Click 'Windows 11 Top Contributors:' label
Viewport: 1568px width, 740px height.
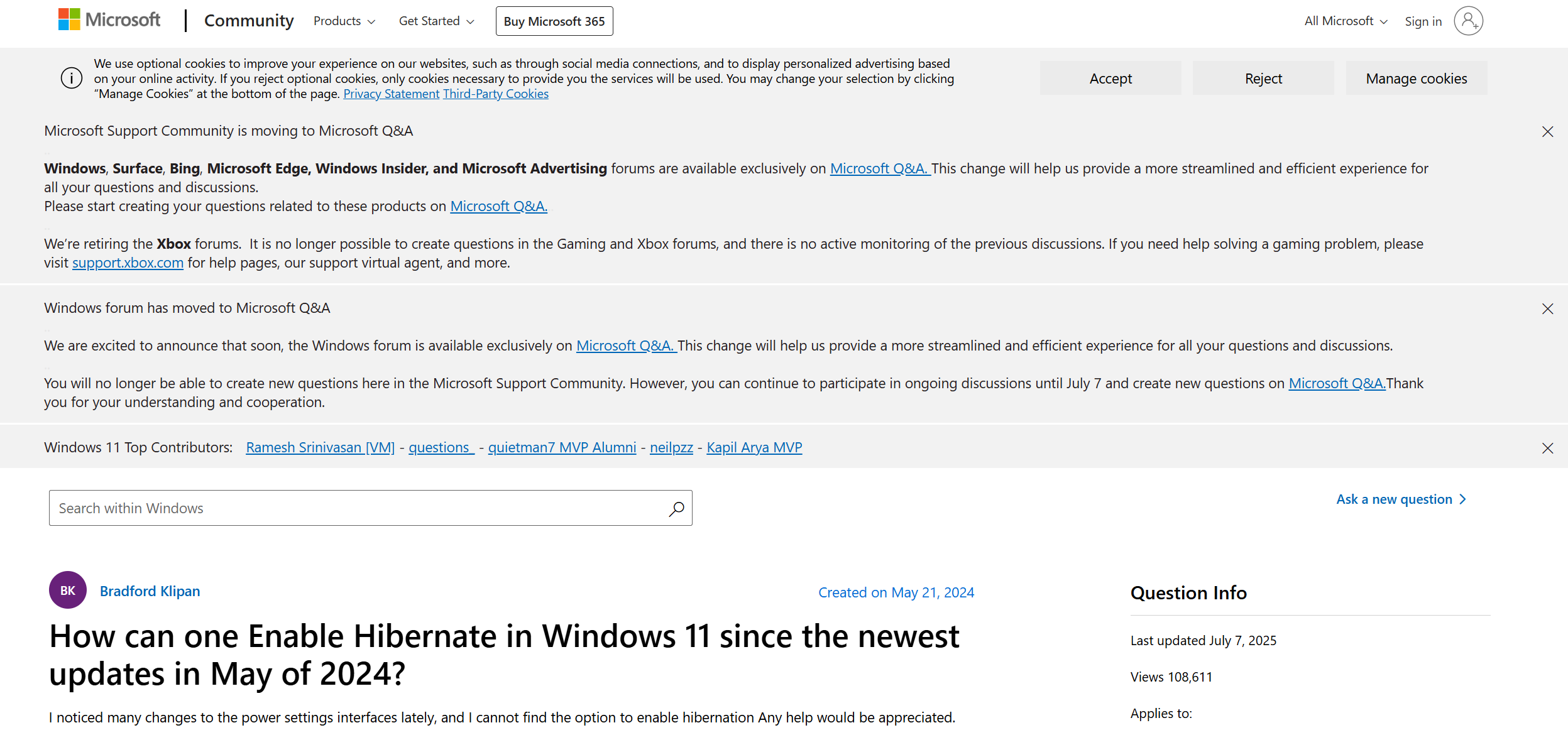coord(138,447)
